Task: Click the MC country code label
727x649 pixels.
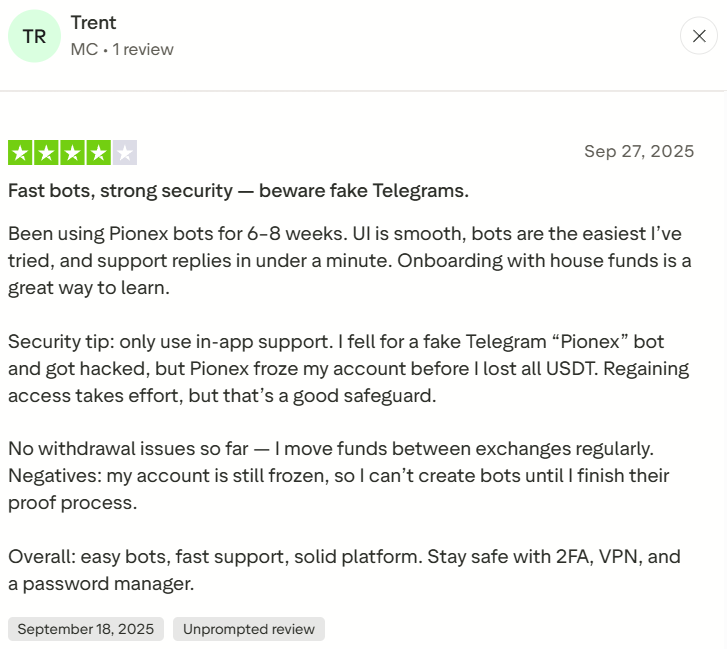Action: point(83,49)
